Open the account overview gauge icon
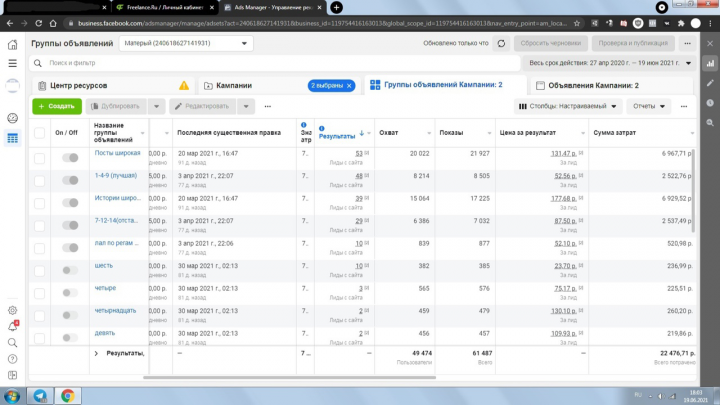 [x=12, y=118]
